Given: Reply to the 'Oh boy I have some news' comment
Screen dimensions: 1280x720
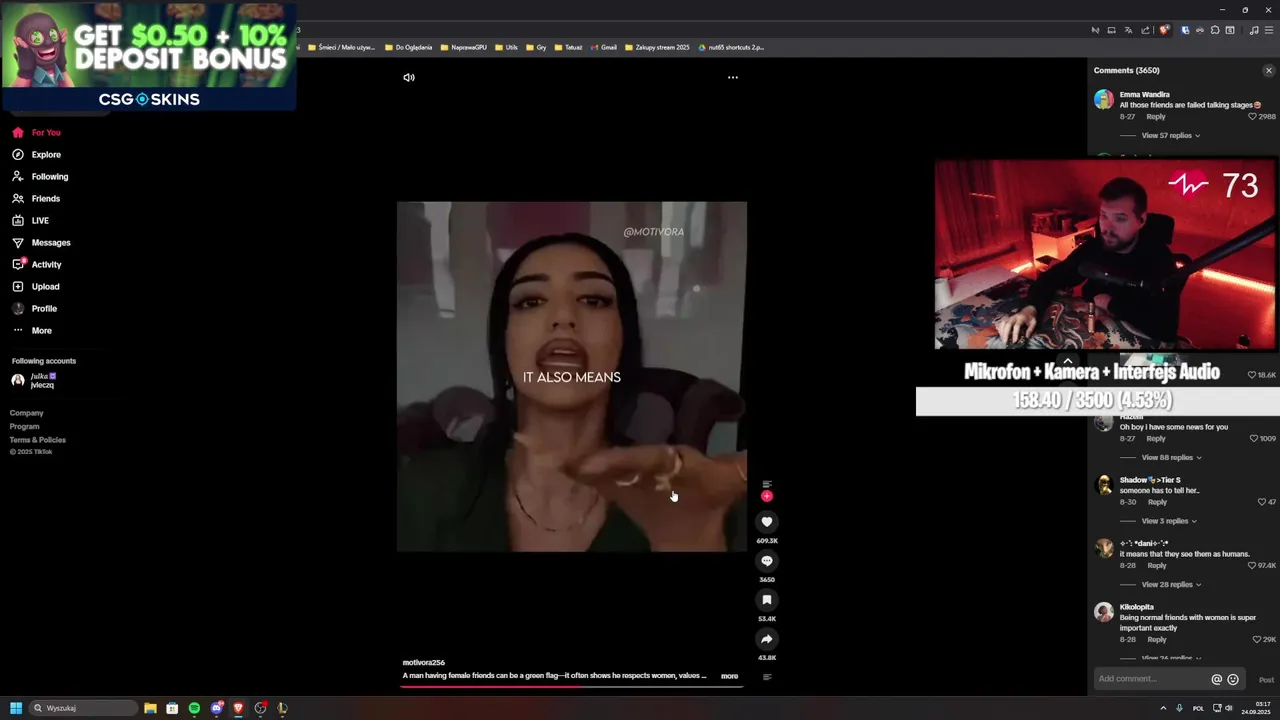Looking at the screenshot, I should [1156, 439].
